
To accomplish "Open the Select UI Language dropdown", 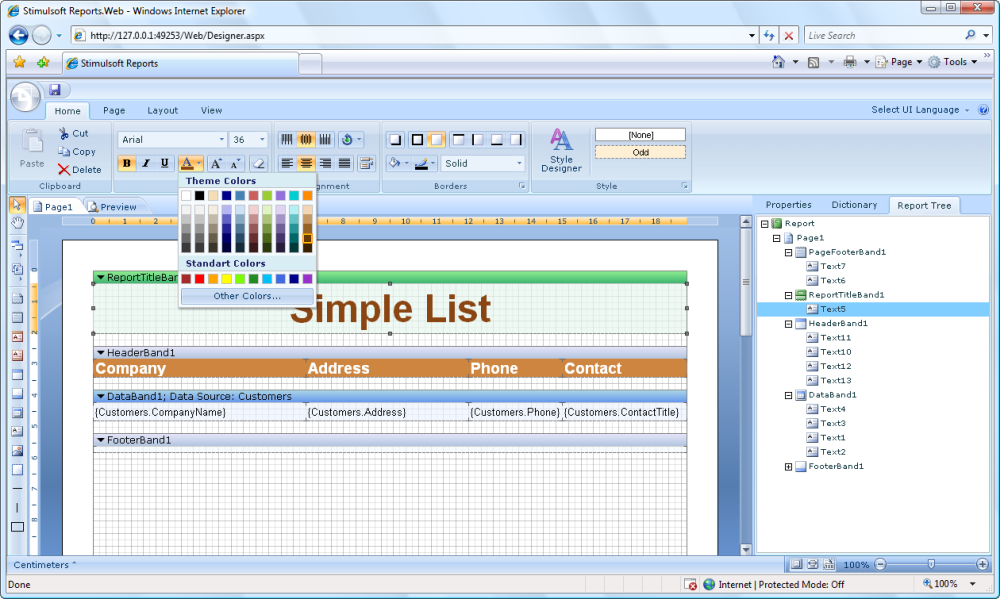I will coord(920,110).
